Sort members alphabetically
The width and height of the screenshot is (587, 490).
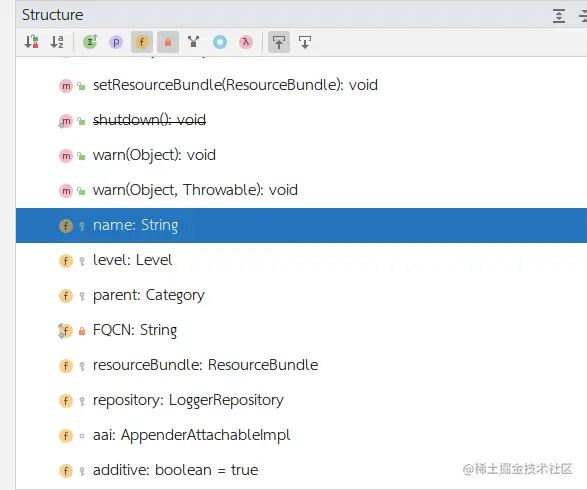coord(57,42)
